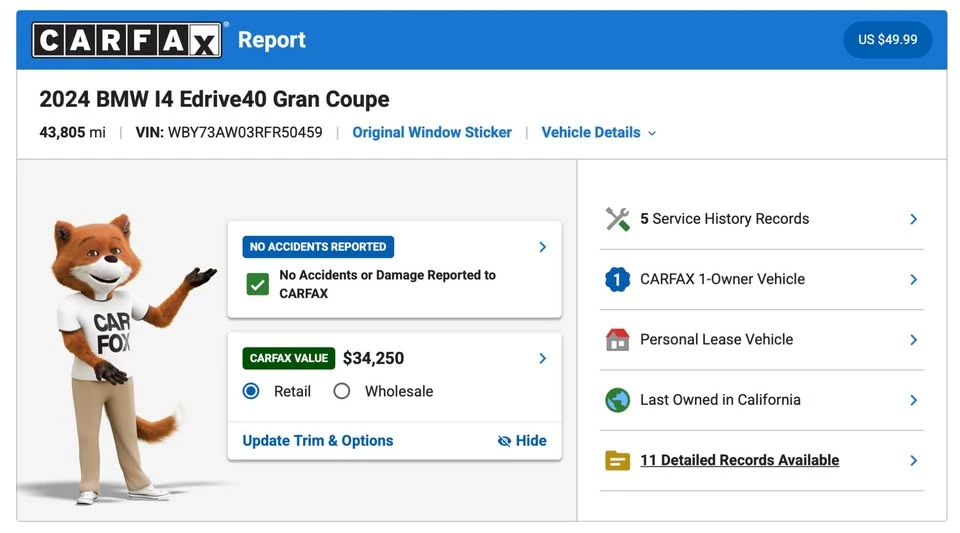The image size is (960, 533).
Task: Open the CARFAX Value chevron
Action: click(542, 358)
